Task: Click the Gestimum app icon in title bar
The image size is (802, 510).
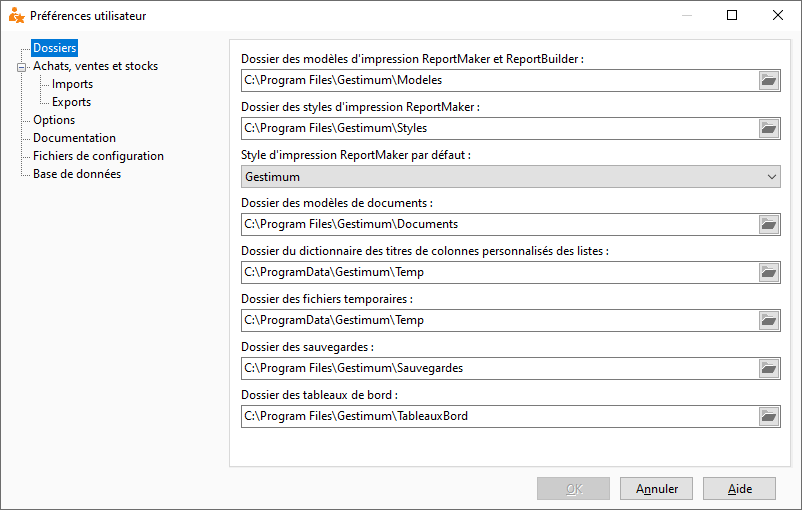Action: (x=16, y=15)
